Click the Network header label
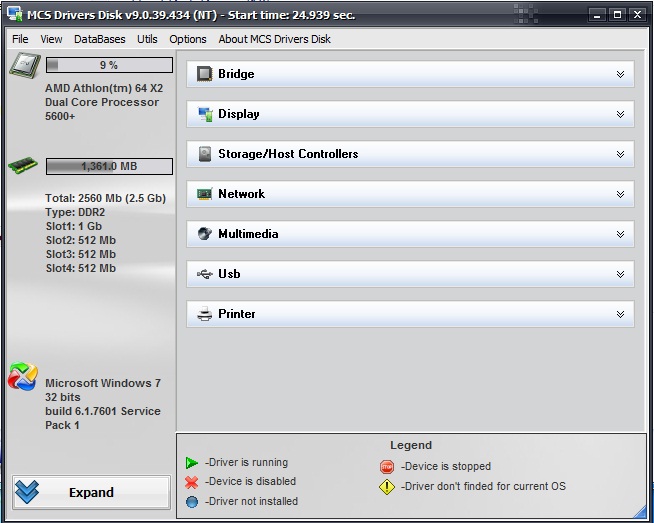The height and width of the screenshot is (523, 654). click(241, 194)
